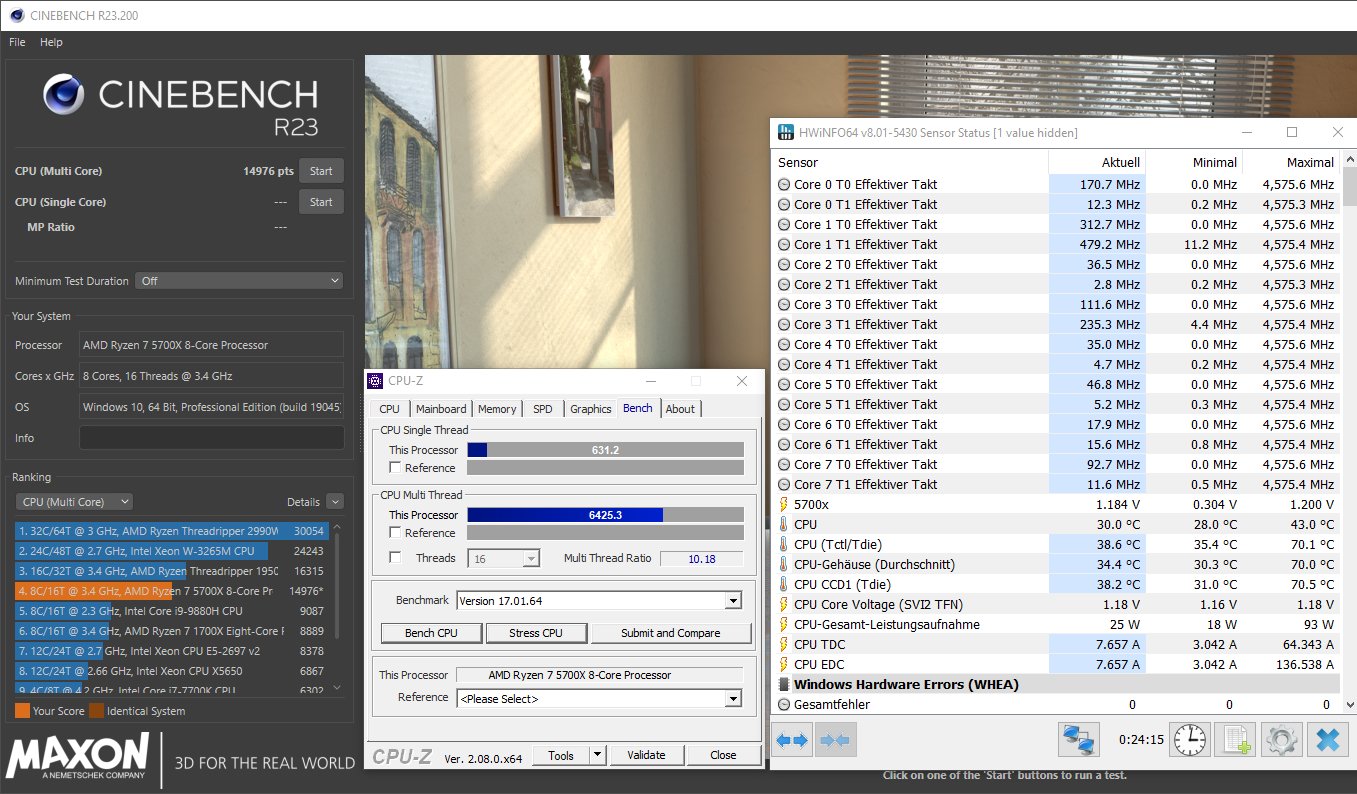This screenshot has height=794, width=1357.
Task: Click the lightning icon next to CPU EDC
Action: [x=784, y=664]
